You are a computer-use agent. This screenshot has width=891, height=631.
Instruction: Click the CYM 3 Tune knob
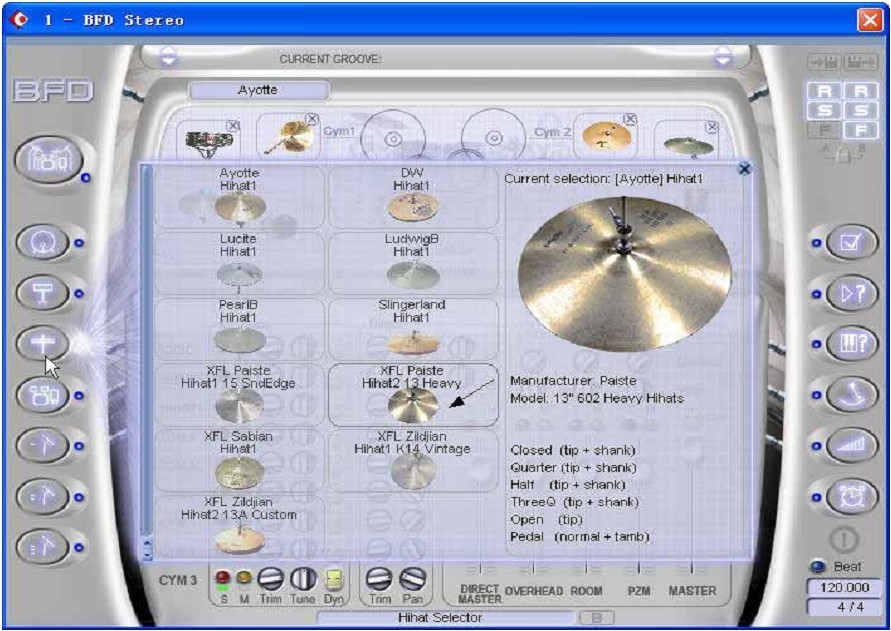tap(303, 578)
